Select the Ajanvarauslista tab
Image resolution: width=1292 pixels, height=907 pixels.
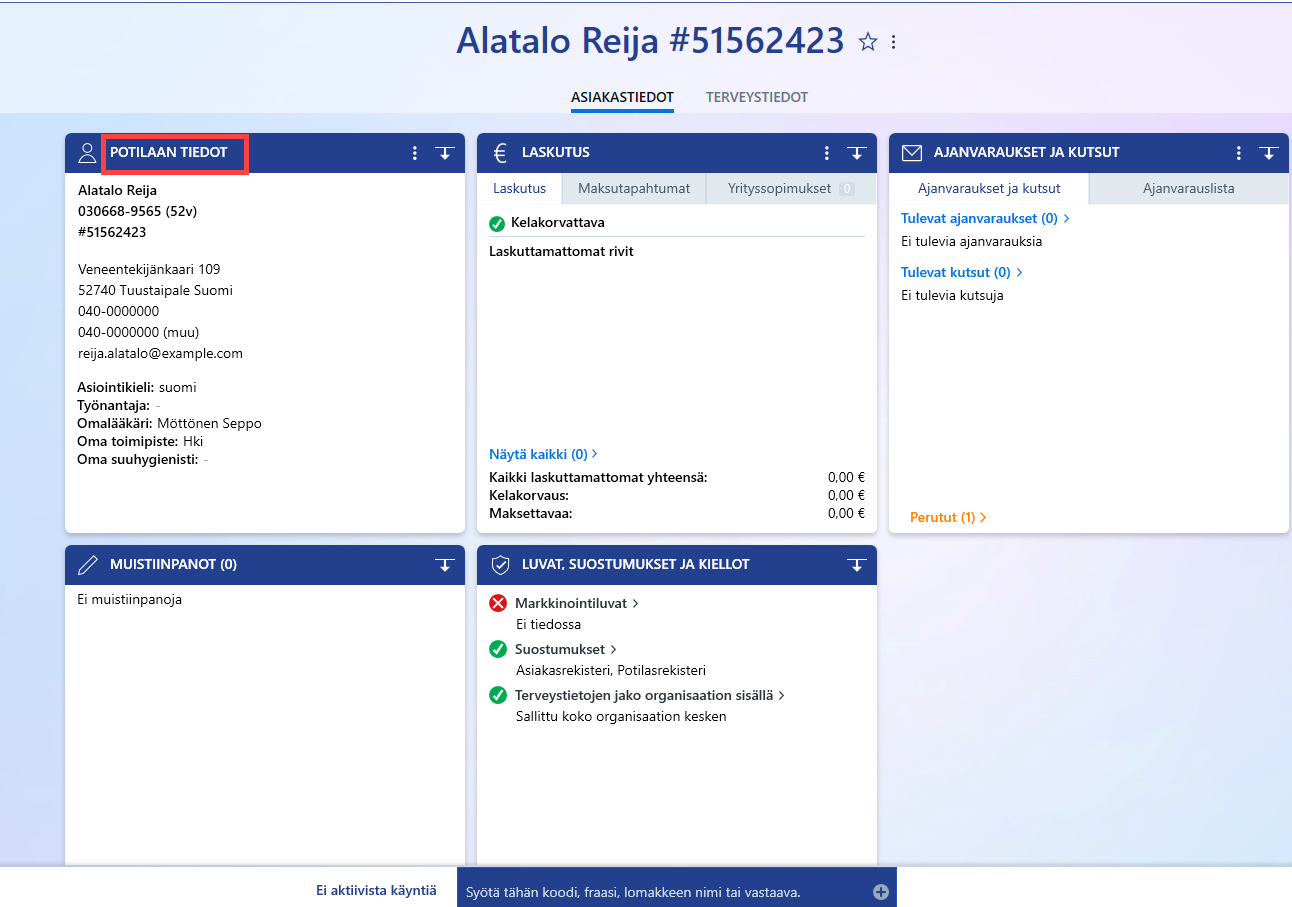(1189, 188)
